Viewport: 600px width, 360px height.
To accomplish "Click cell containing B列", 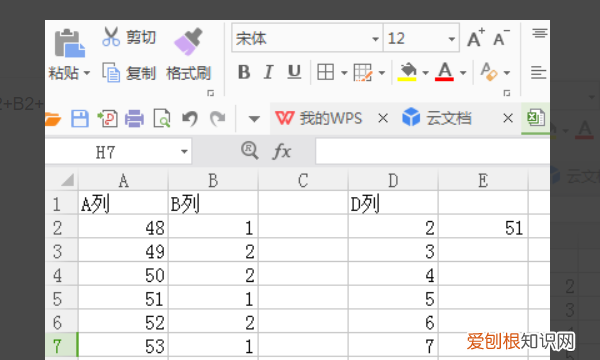I will (x=213, y=203).
